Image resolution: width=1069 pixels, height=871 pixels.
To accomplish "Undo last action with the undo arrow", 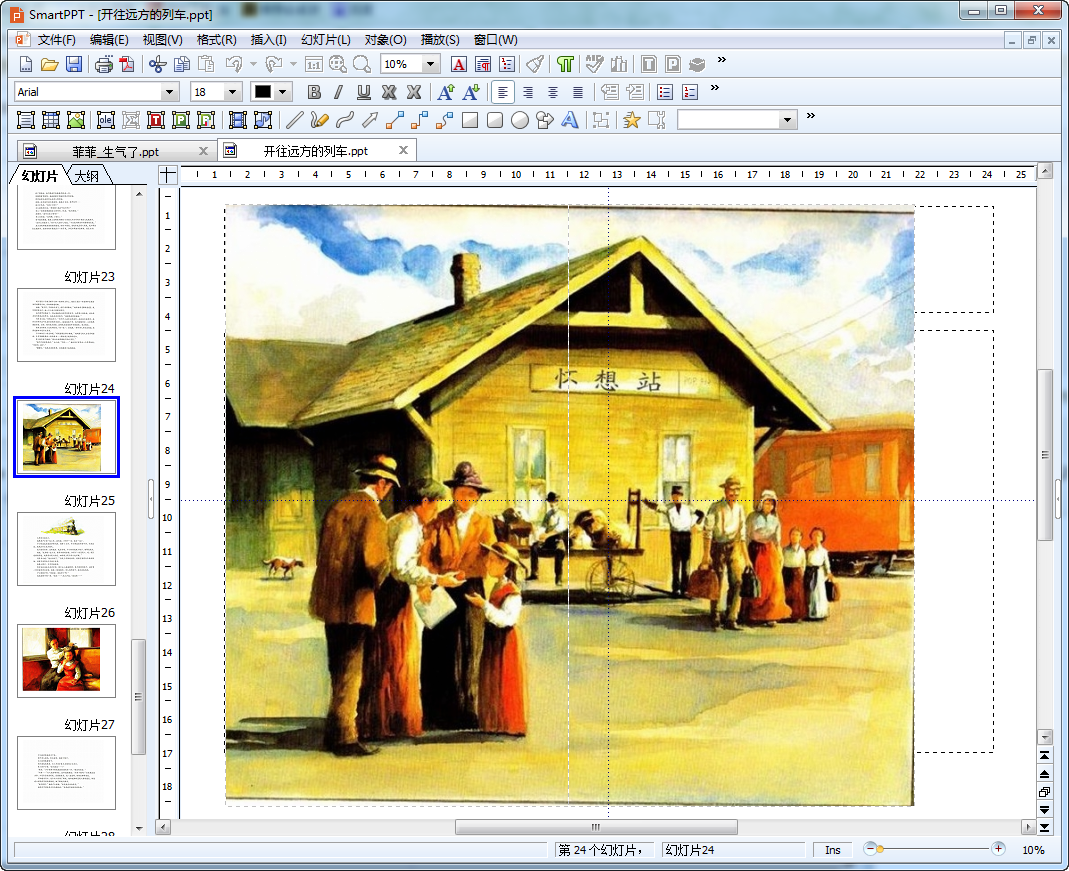I will [234, 64].
